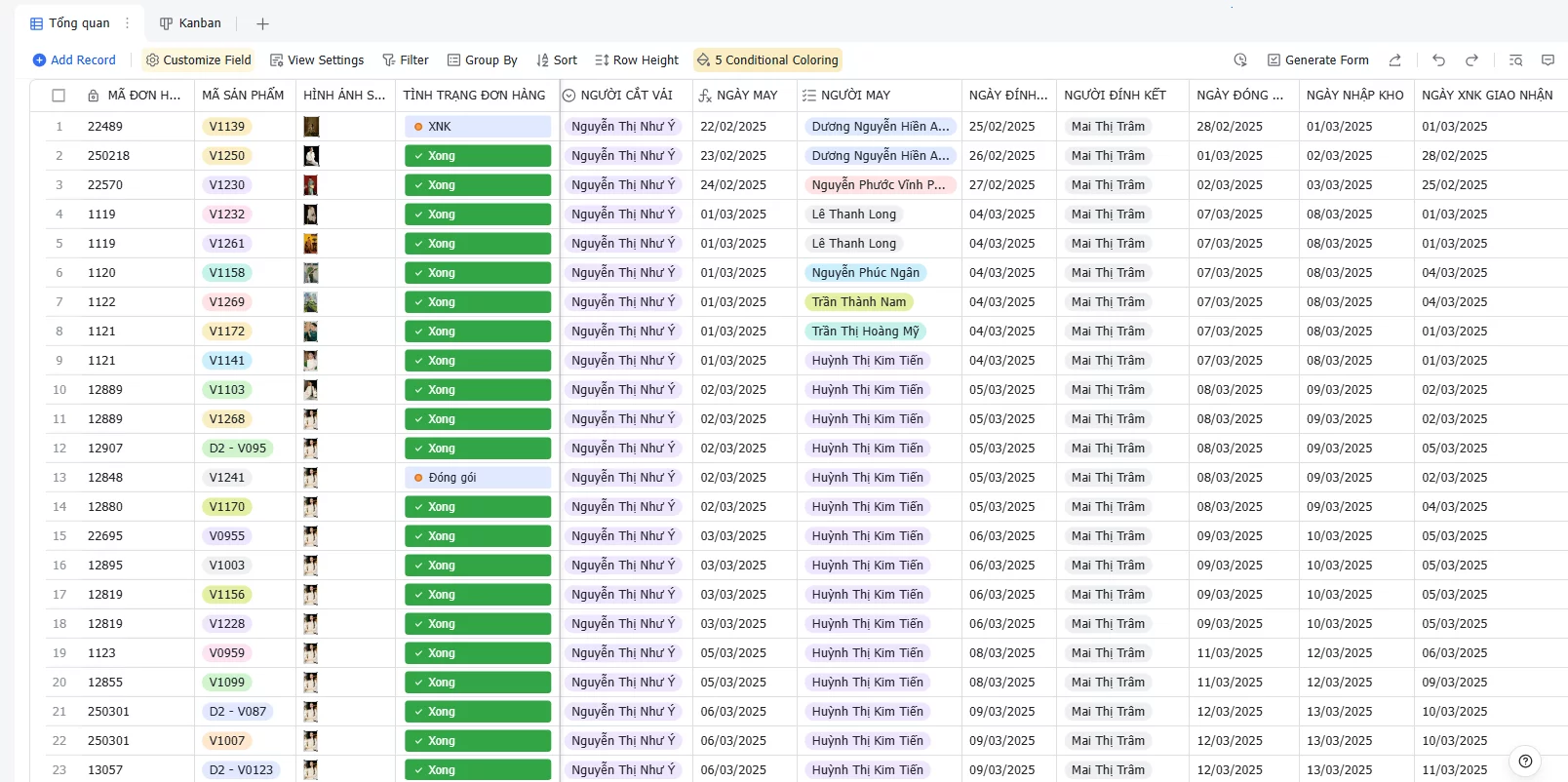This screenshot has height=782, width=1568.
Task: Switch to the Kanban view tab
Action: point(190,23)
